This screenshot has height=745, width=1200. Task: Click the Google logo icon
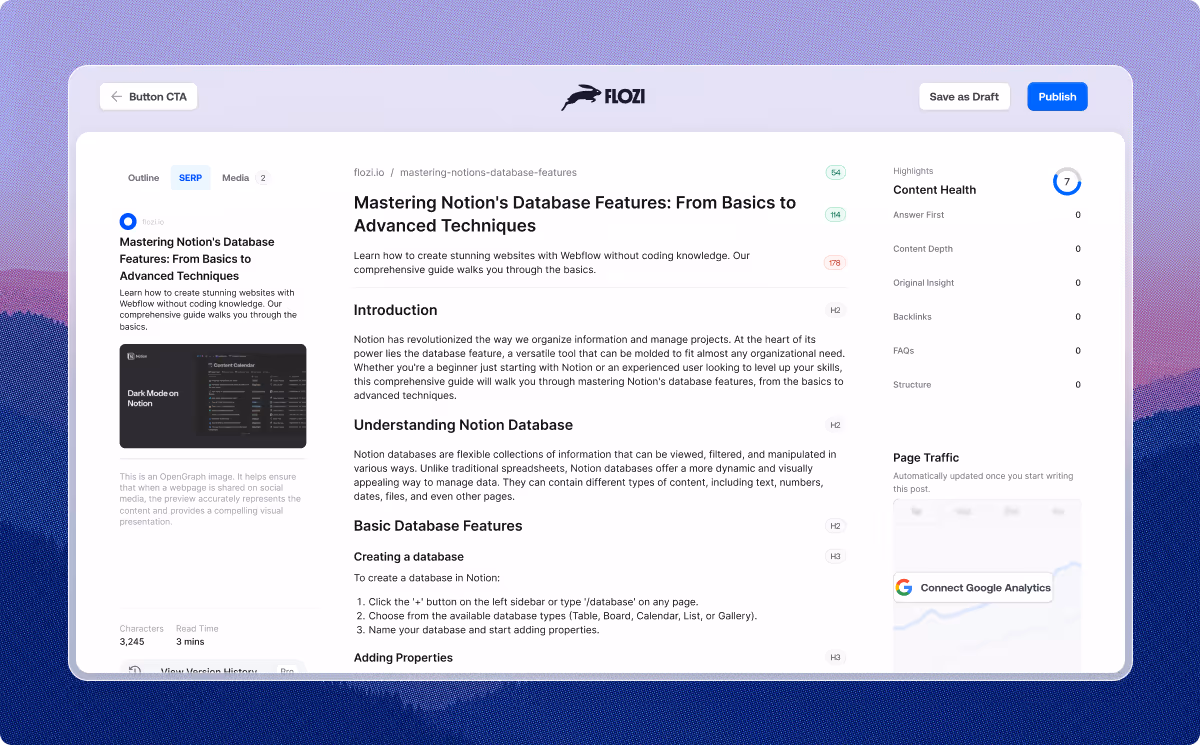(x=904, y=588)
